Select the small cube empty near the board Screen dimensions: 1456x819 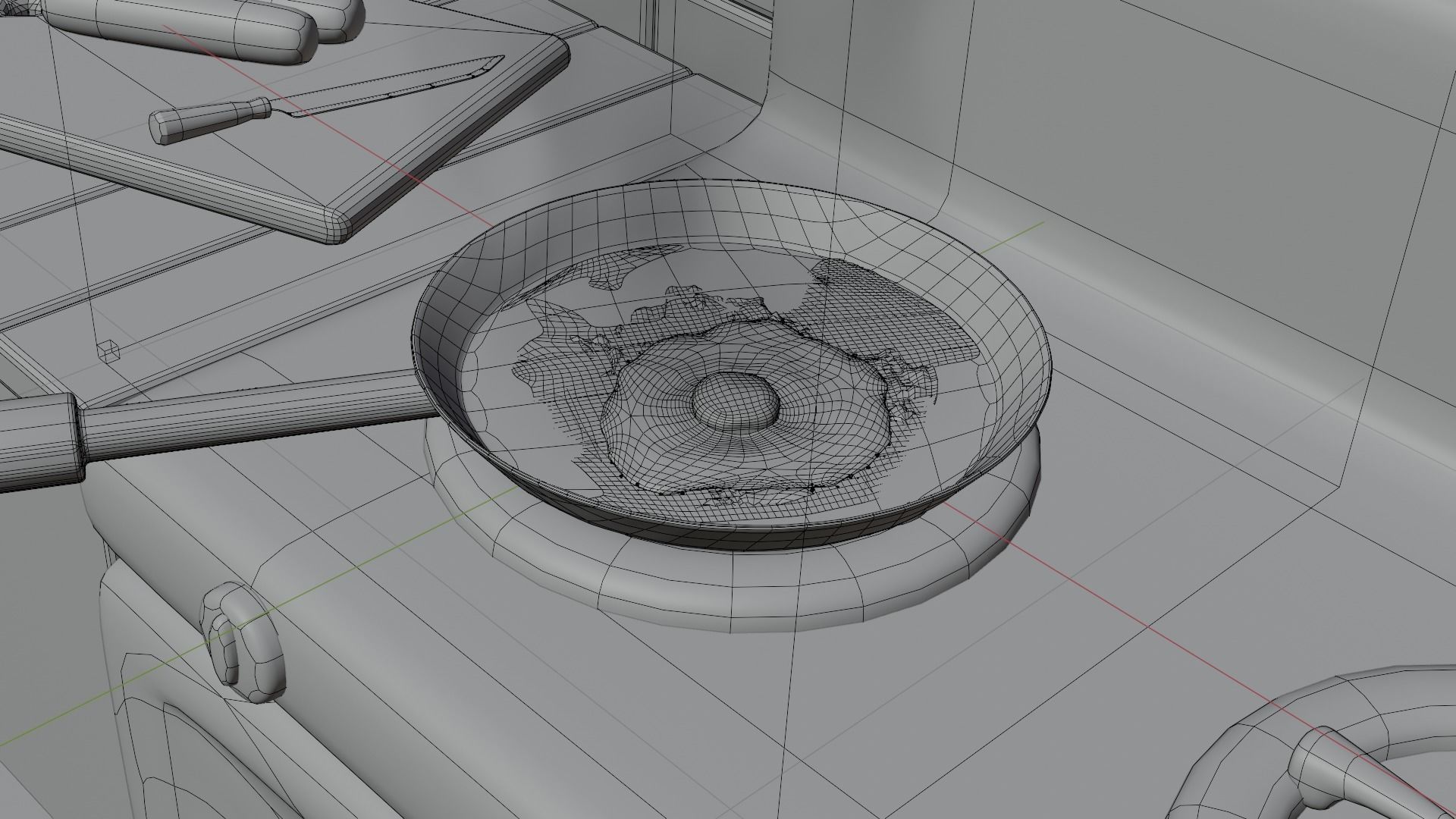(109, 350)
